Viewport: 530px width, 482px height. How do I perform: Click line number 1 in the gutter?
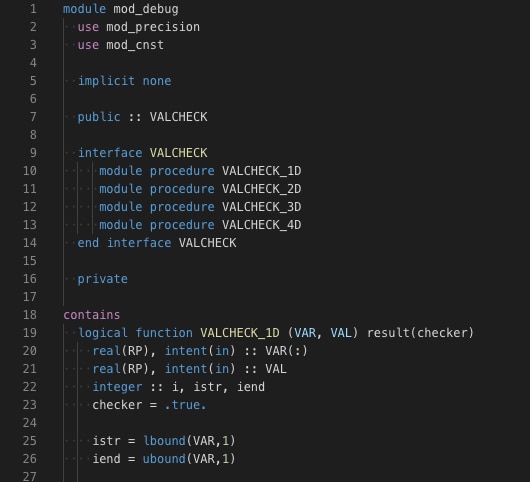point(33,9)
